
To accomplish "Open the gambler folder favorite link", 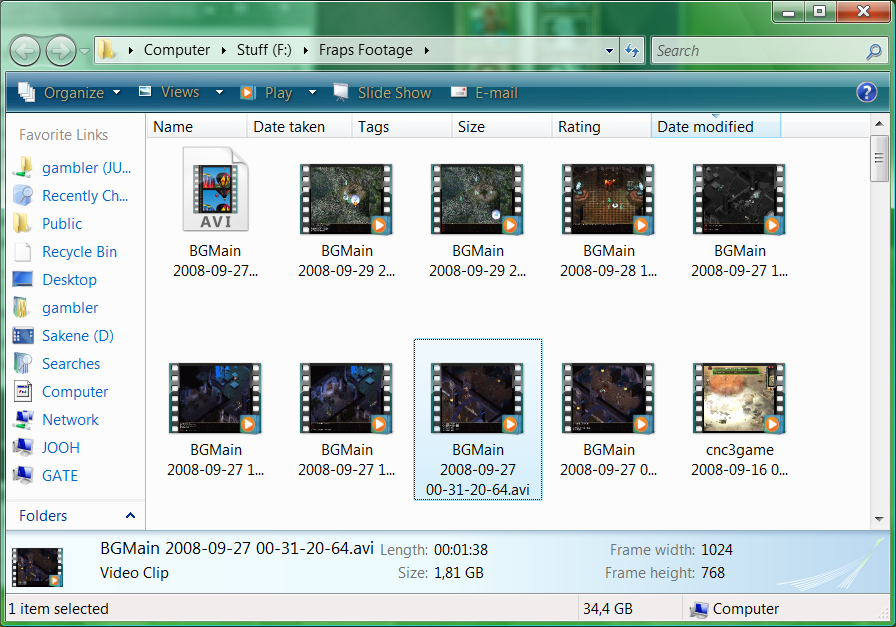I will tap(56, 307).
